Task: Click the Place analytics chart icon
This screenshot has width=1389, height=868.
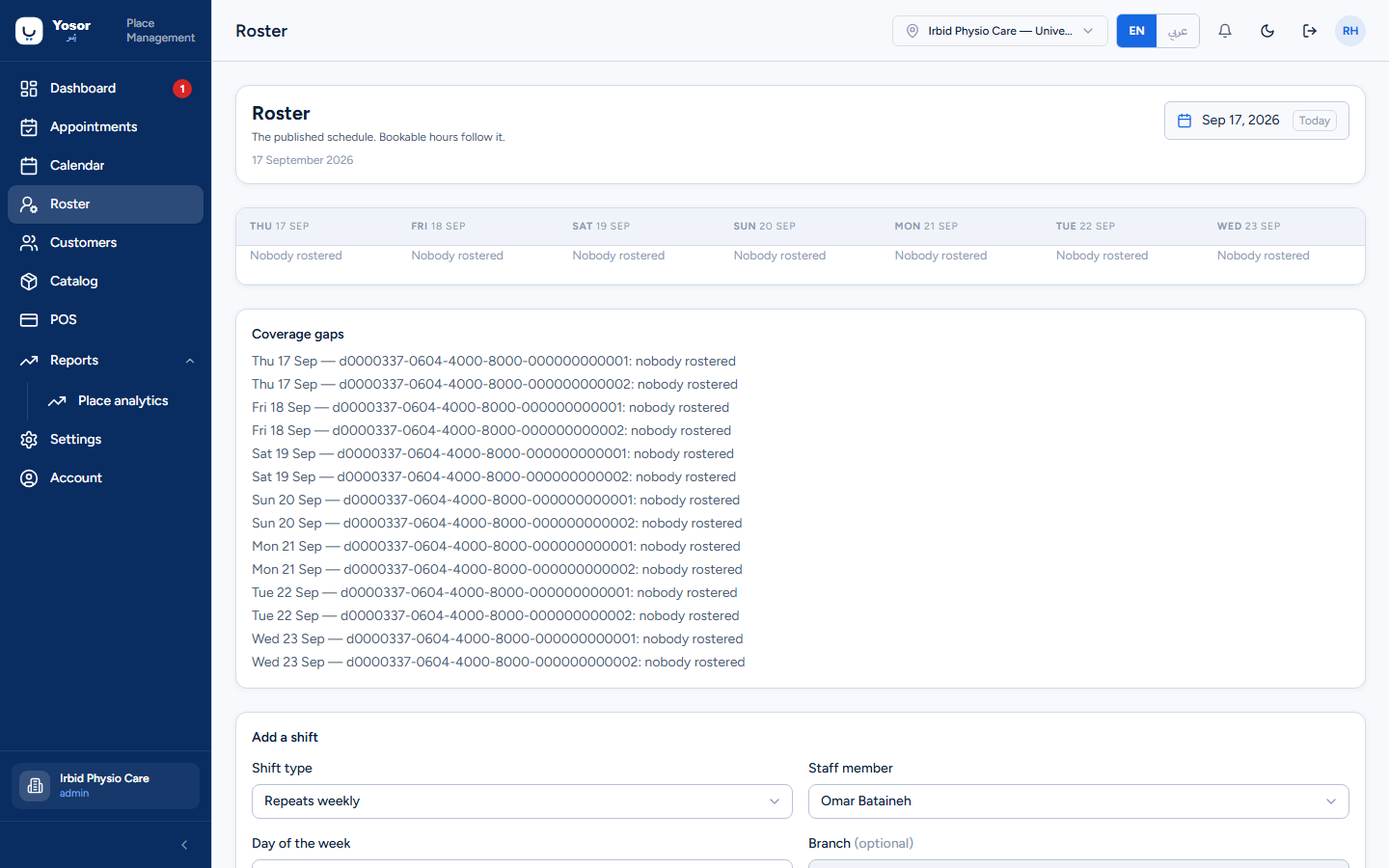Action: click(57, 401)
